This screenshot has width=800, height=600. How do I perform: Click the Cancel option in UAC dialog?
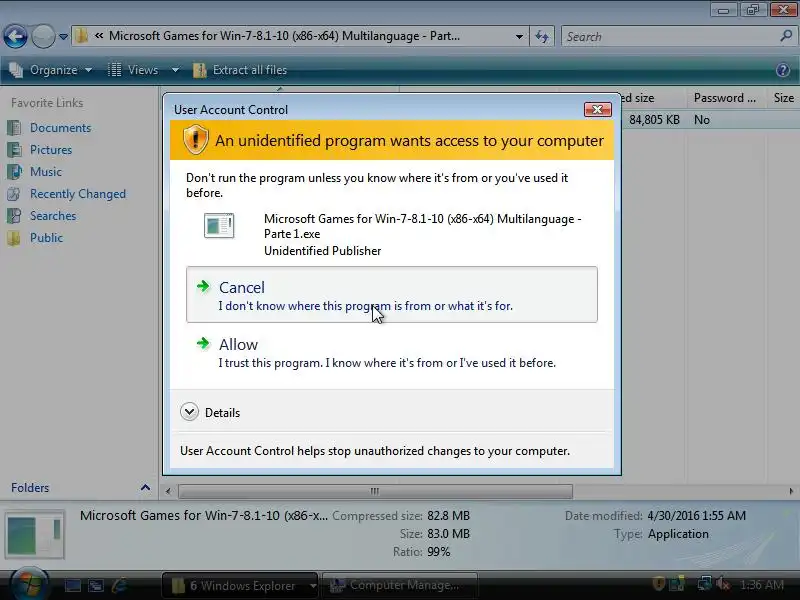click(392, 294)
